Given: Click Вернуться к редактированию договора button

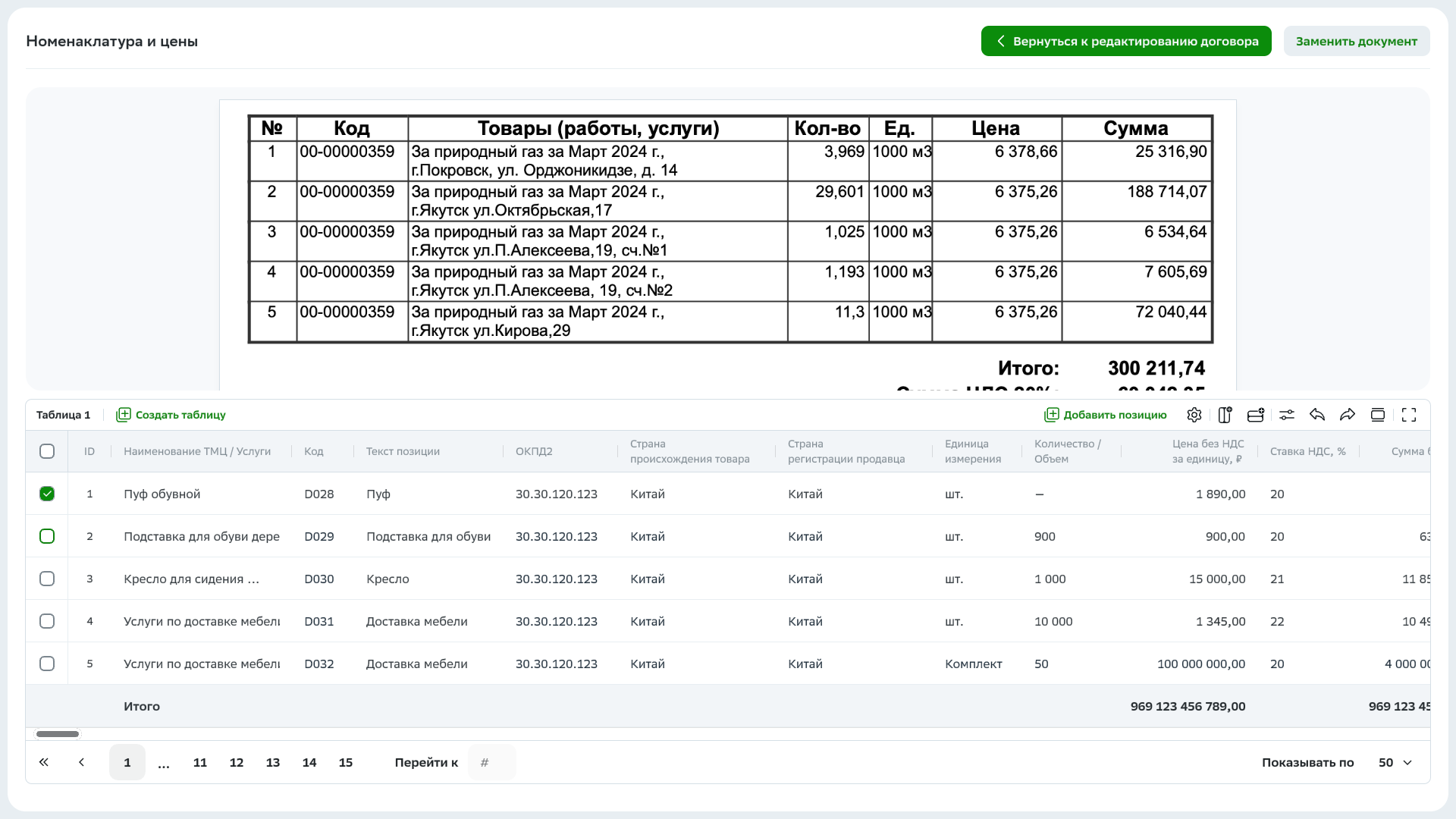Looking at the screenshot, I should pos(1126,41).
